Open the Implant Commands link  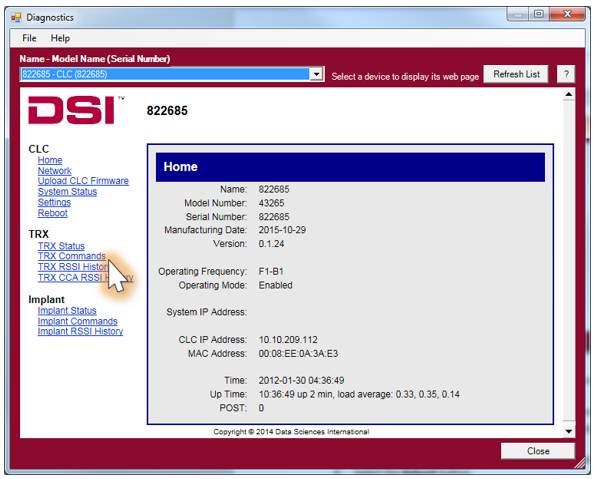pos(78,321)
